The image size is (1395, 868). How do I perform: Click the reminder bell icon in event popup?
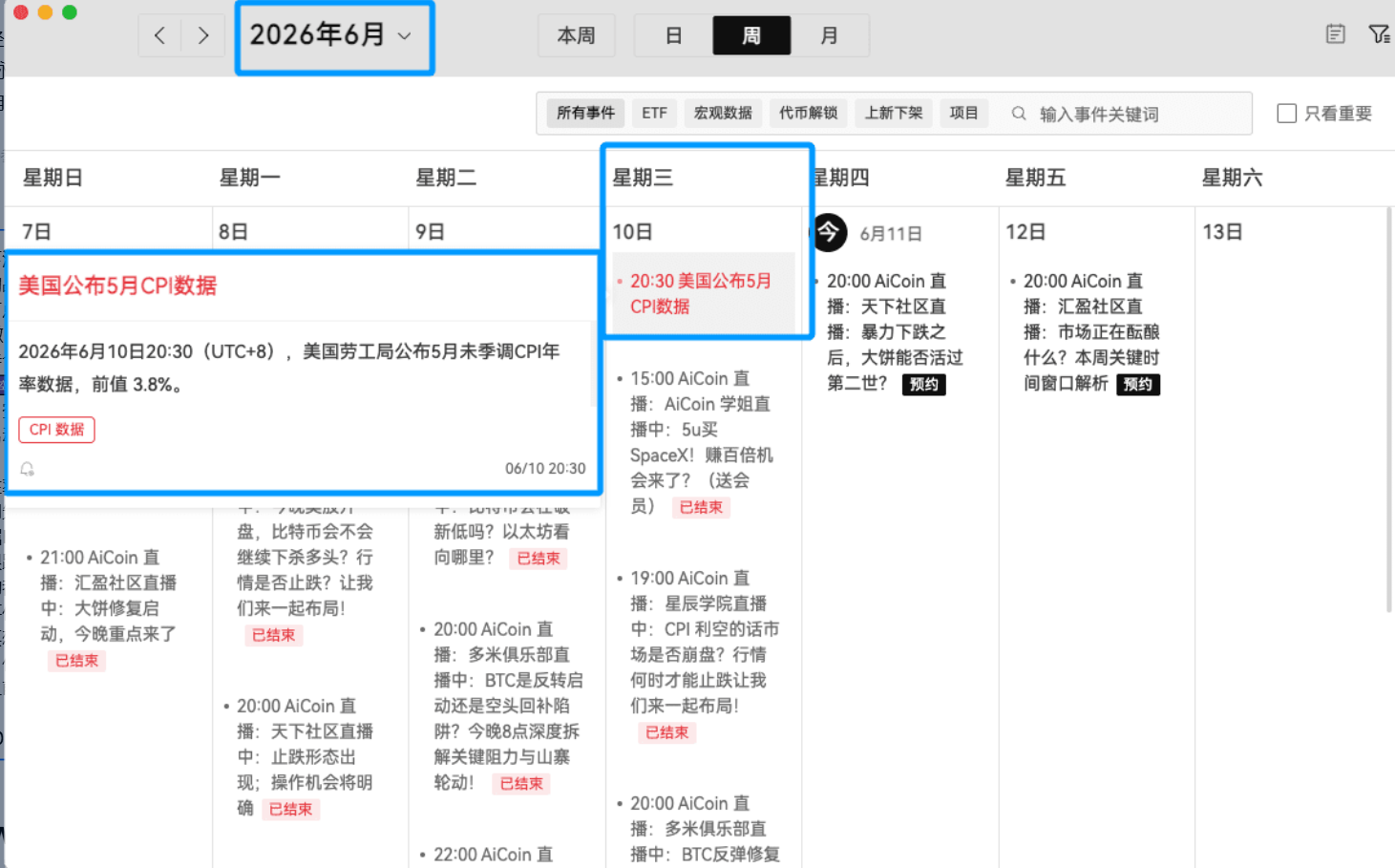click(28, 469)
